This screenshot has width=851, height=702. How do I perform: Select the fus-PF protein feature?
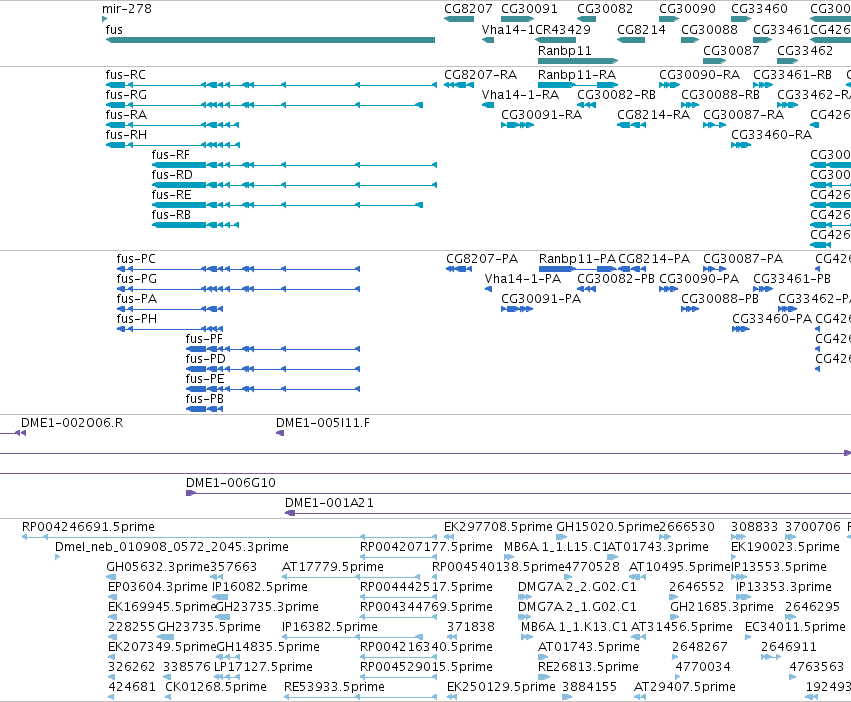(273, 349)
